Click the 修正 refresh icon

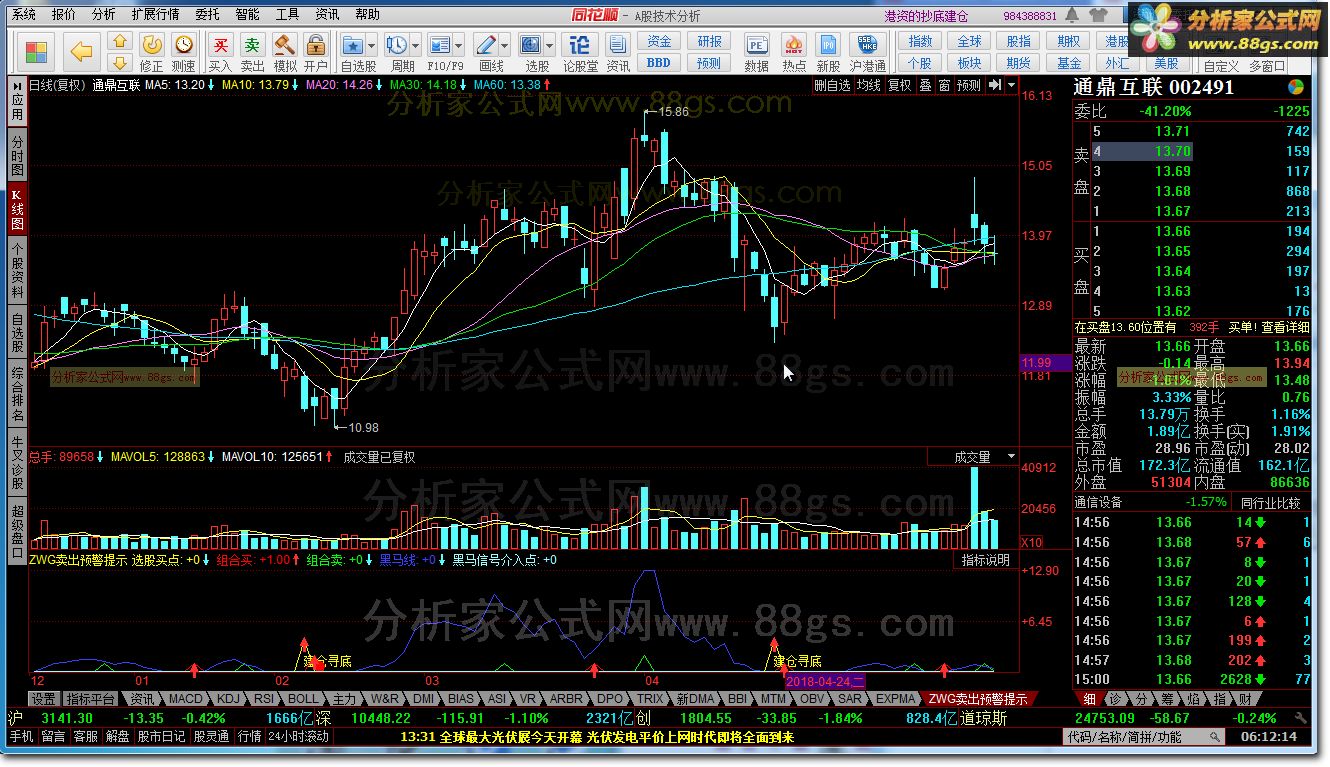pyautogui.click(x=151, y=45)
